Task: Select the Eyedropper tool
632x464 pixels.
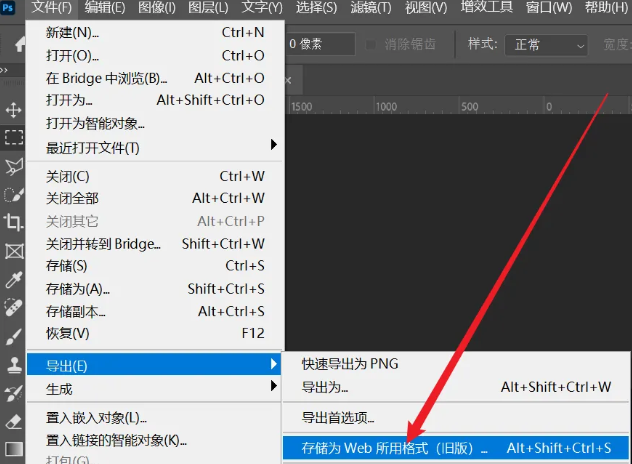Action: (x=14, y=280)
